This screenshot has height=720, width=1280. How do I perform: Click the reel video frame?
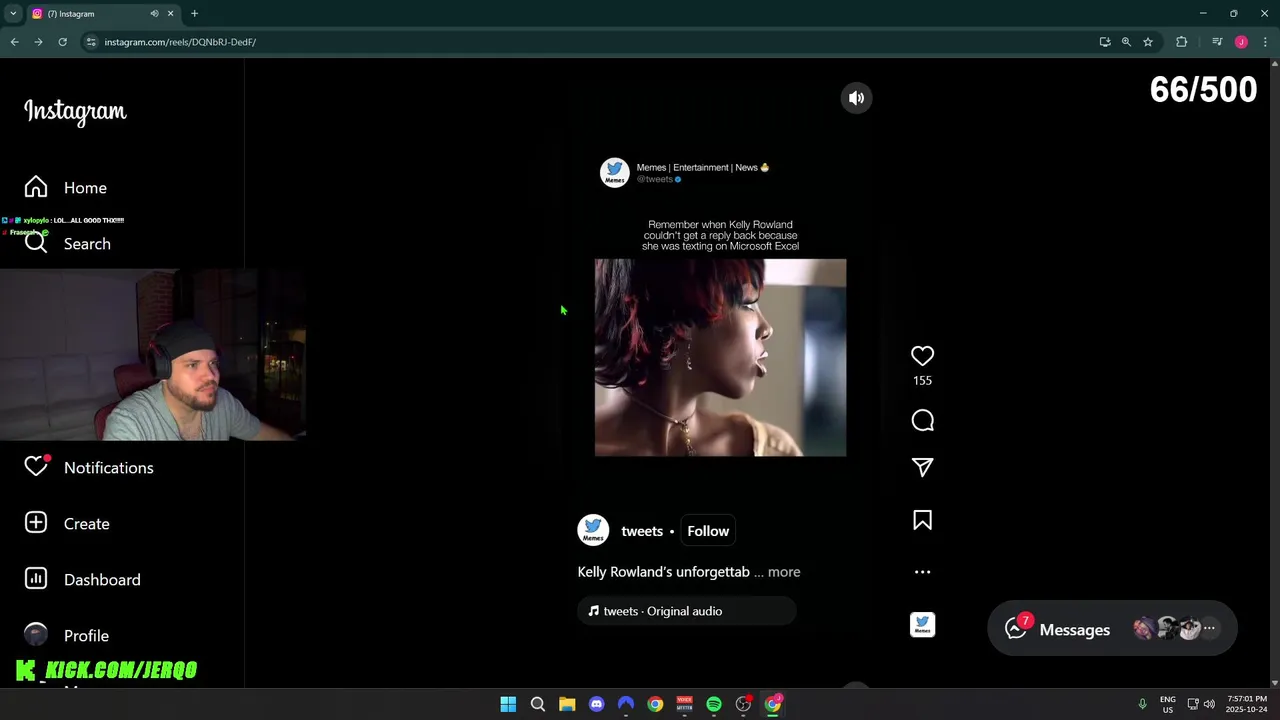[x=720, y=357]
